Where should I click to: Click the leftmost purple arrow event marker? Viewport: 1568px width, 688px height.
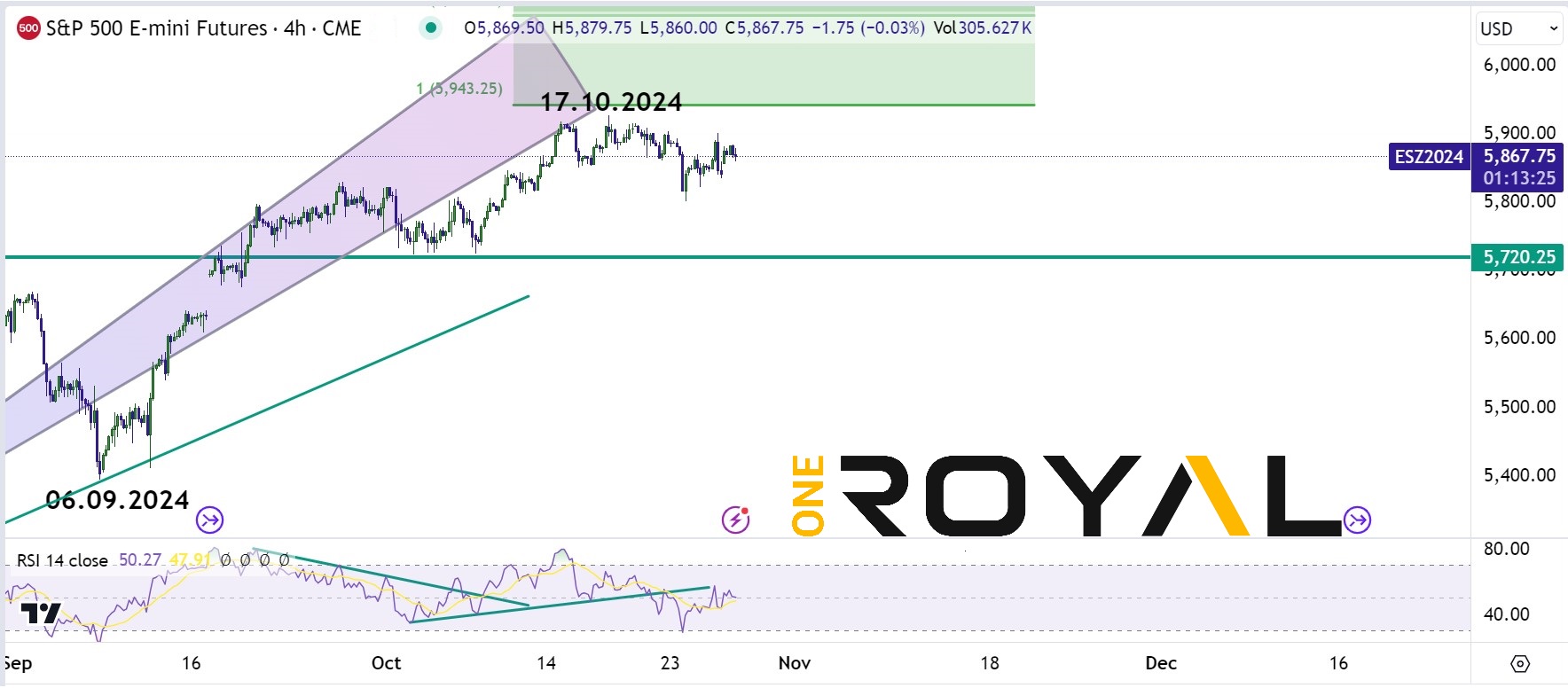tap(210, 520)
